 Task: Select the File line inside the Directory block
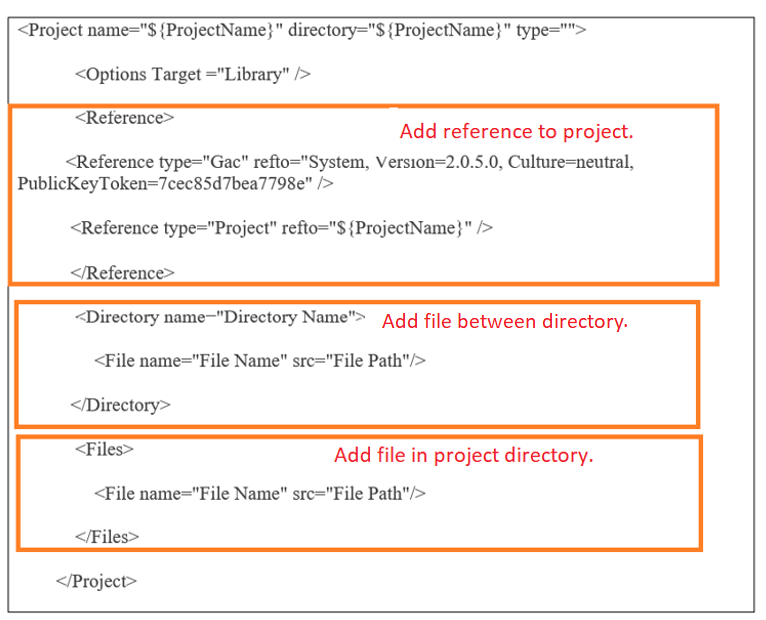(259, 361)
